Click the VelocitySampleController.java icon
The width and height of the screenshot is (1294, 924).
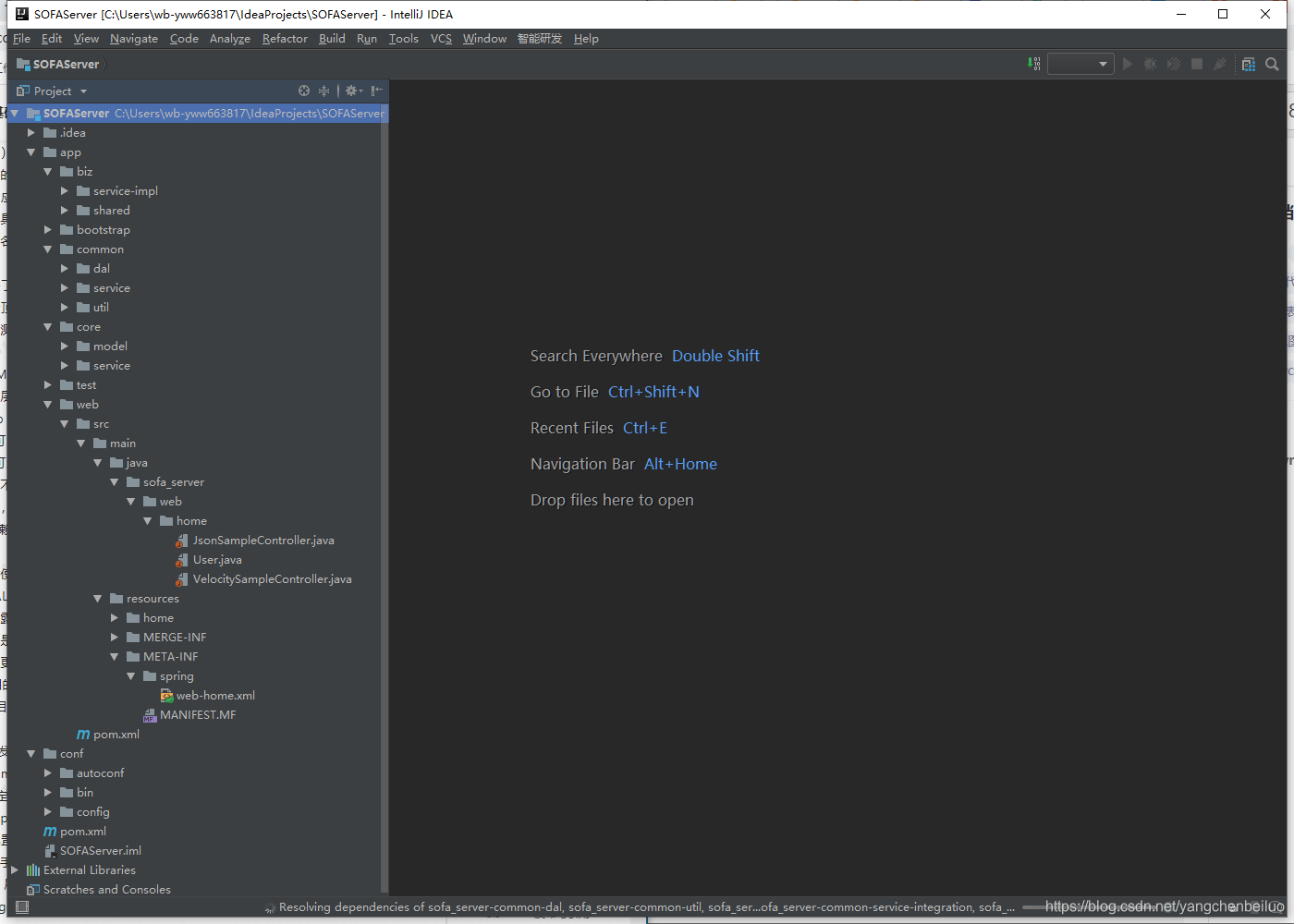tap(182, 579)
